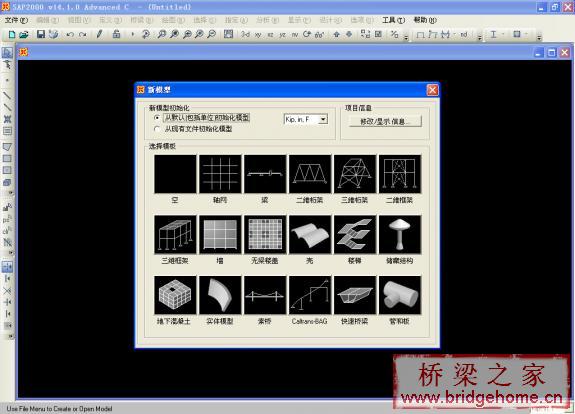The width and height of the screenshot is (575, 414).
Task: Open the 文件(F) menu
Action: tap(17, 20)
